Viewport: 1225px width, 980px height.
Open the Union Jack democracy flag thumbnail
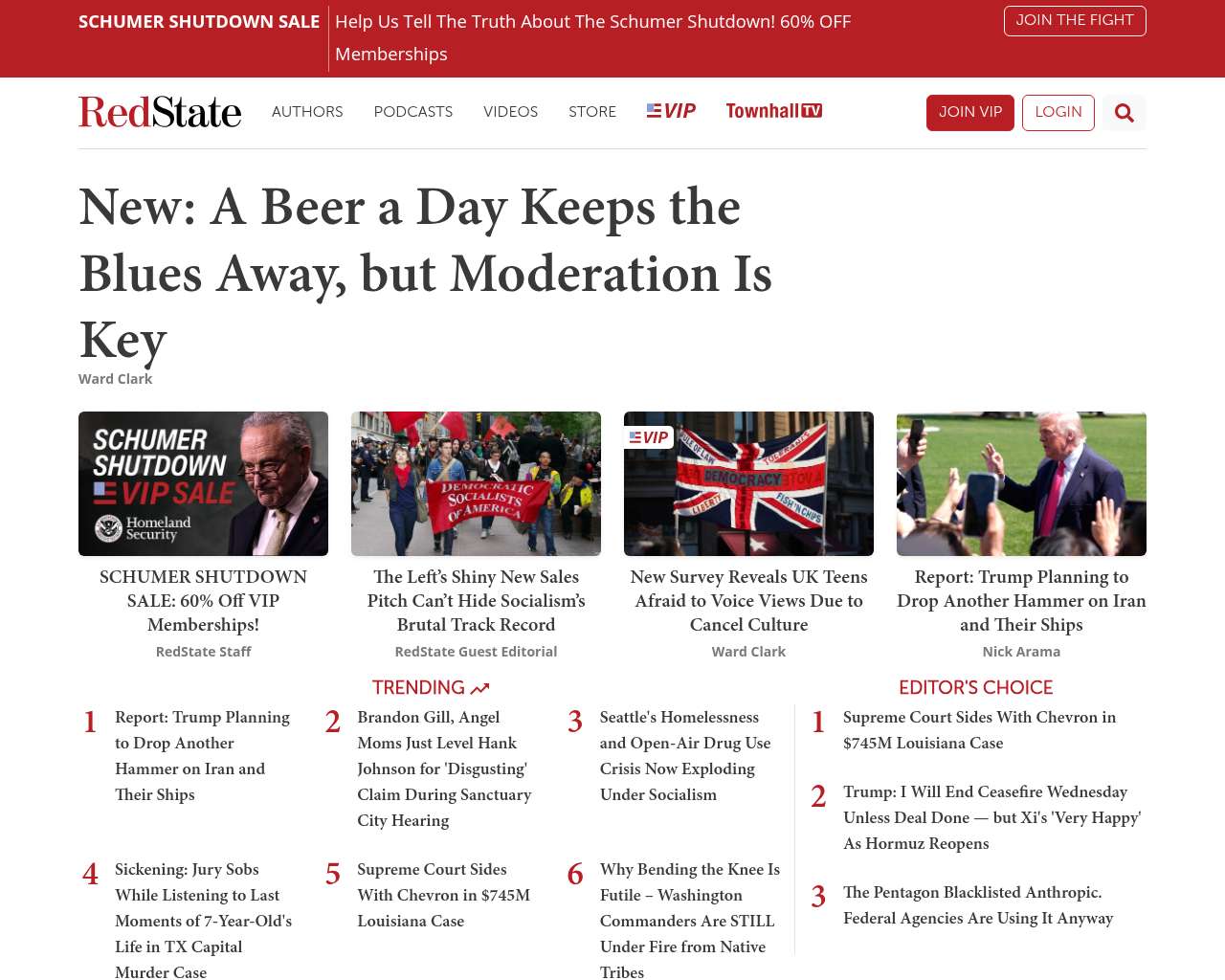(x=748, y=483)
